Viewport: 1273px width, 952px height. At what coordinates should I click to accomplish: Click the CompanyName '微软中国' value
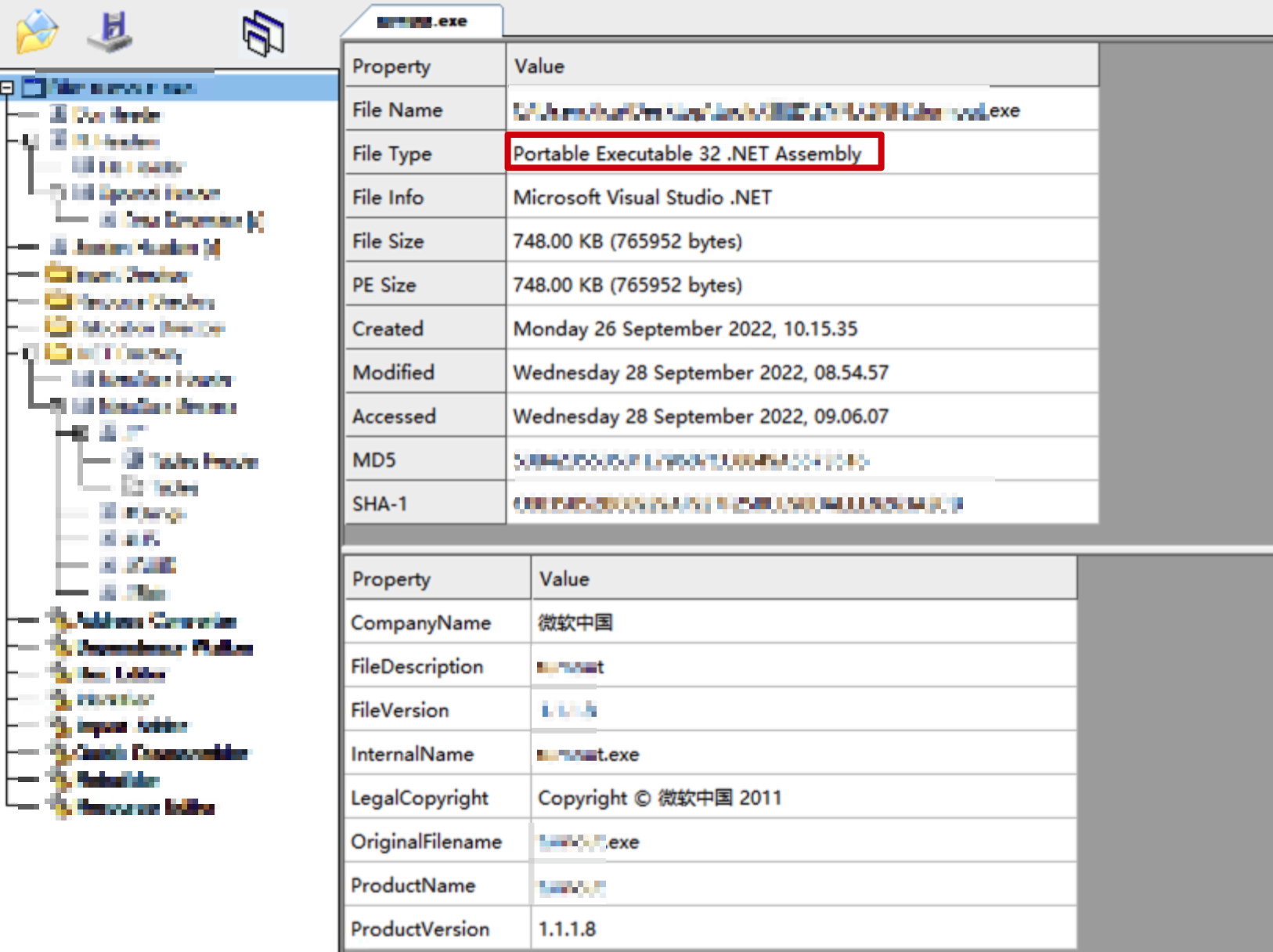[575, 622]
